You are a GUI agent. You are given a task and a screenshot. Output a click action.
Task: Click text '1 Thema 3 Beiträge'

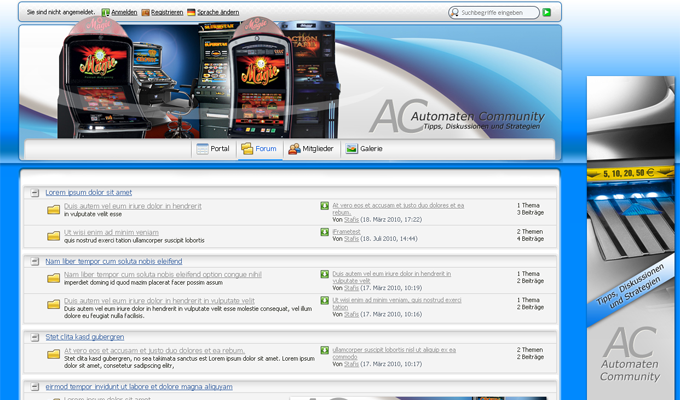point(530,209)
